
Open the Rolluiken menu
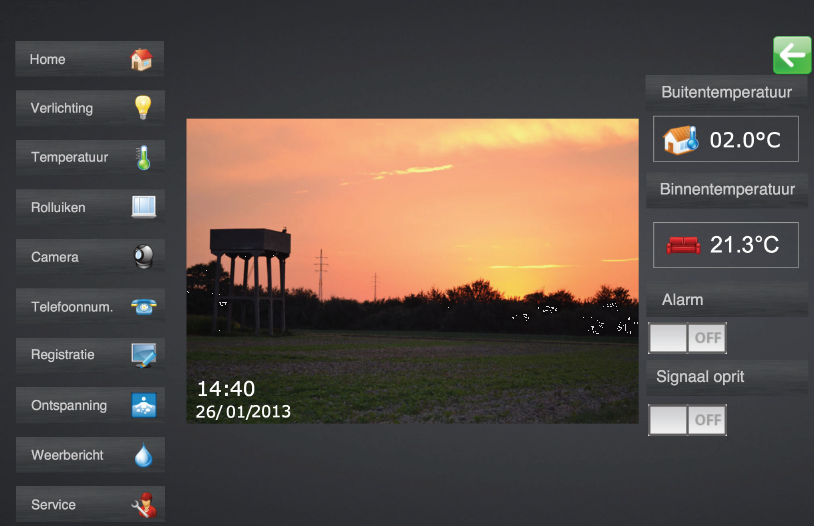[x=90, y=207]
